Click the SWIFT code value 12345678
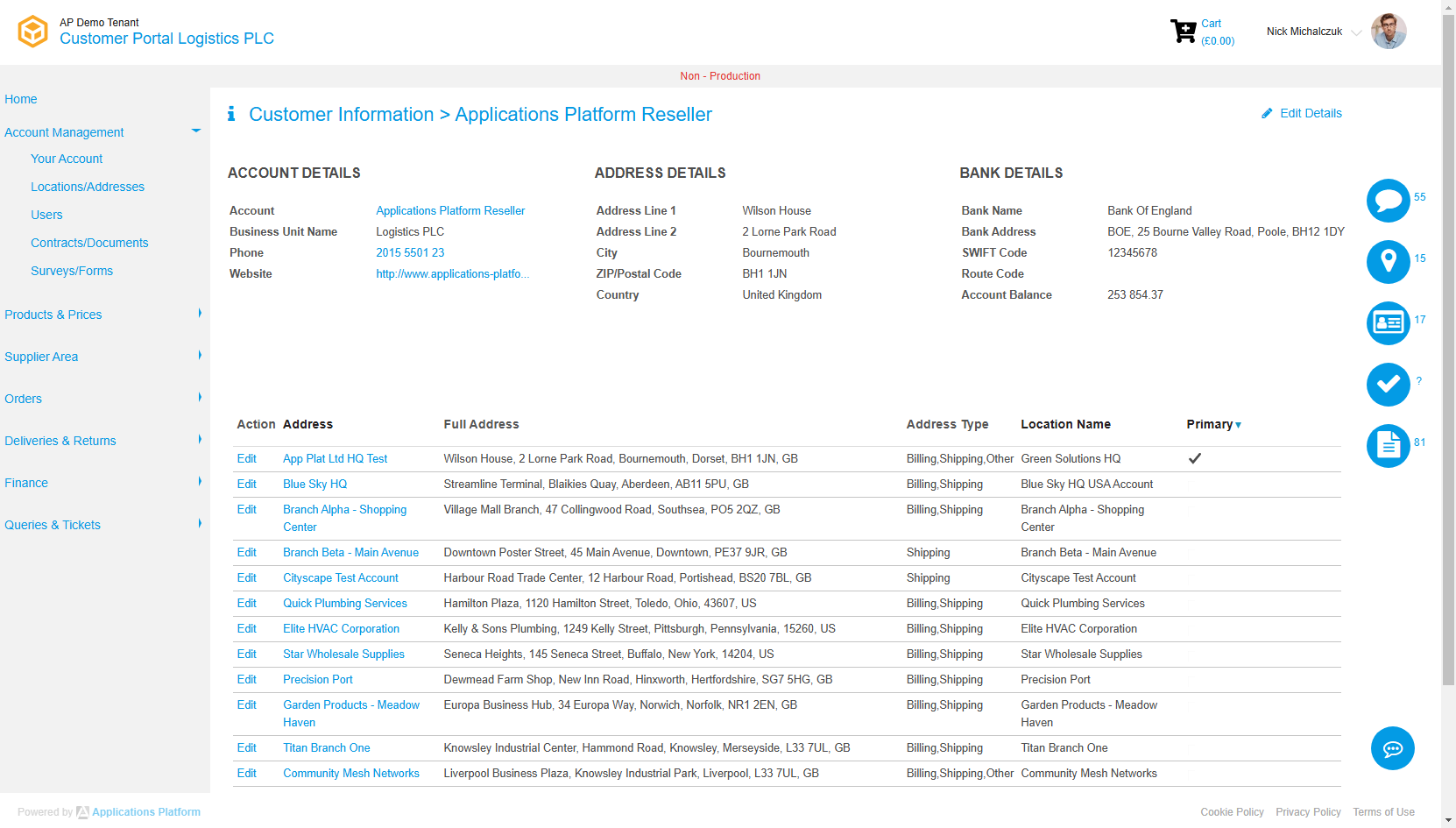This screenshot has height=828, width=1456. (x=1132, y=252)
